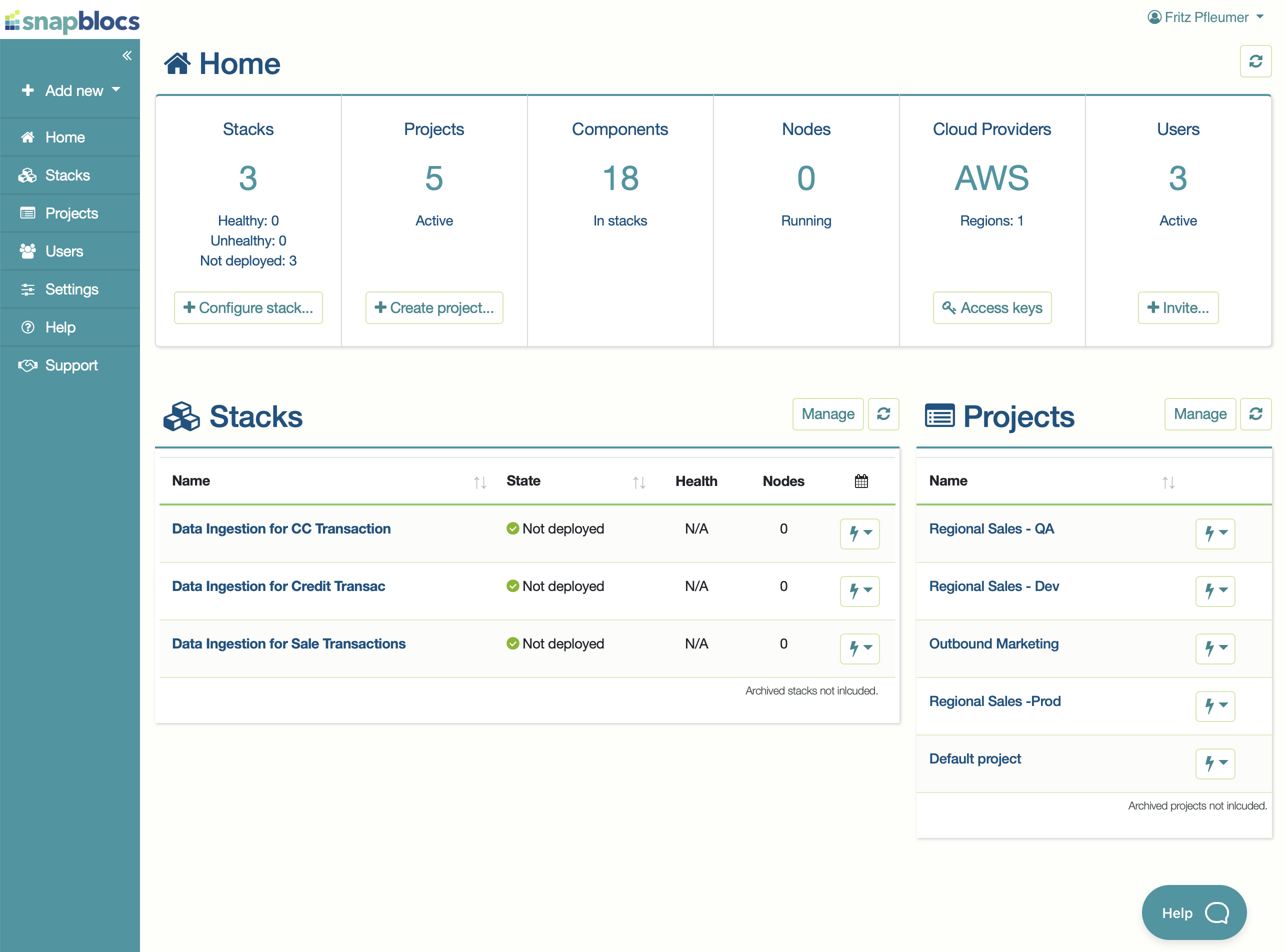Image resolution: width=1286 pixels, height=952 pixels.
Task: Toggle the refresh button on the Home page
Action: [1255, 62]
